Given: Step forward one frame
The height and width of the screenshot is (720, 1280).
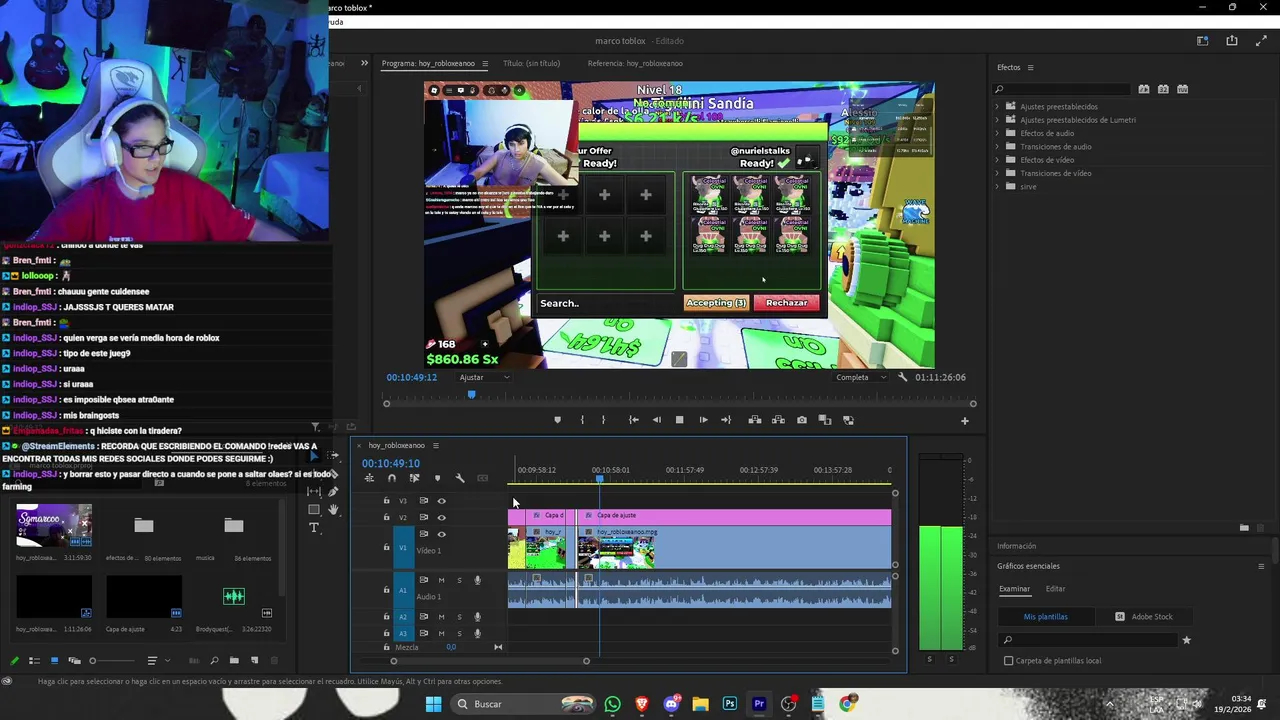Looking at the screenshot, I should 703,420.
